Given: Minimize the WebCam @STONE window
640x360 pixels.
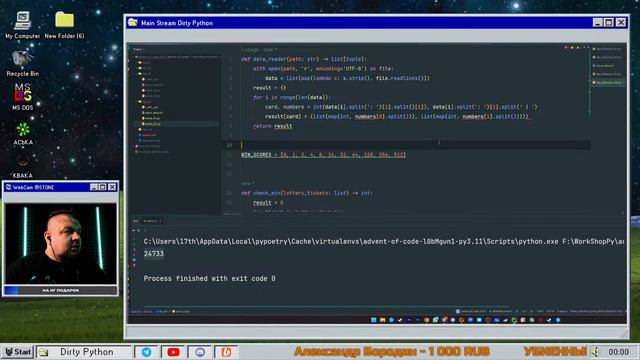Looking at the screenshot, I should coord(94,187).
